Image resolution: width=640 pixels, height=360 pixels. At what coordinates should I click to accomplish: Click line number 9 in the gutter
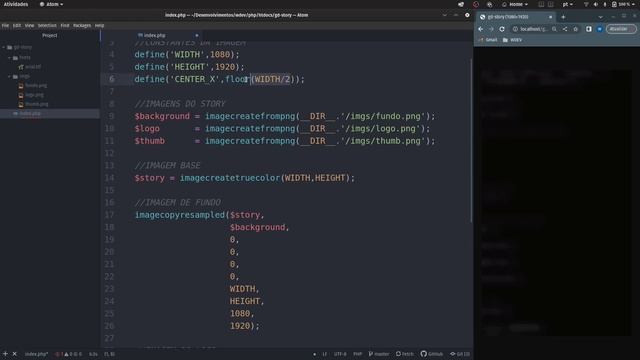click(x=111, y=116)
